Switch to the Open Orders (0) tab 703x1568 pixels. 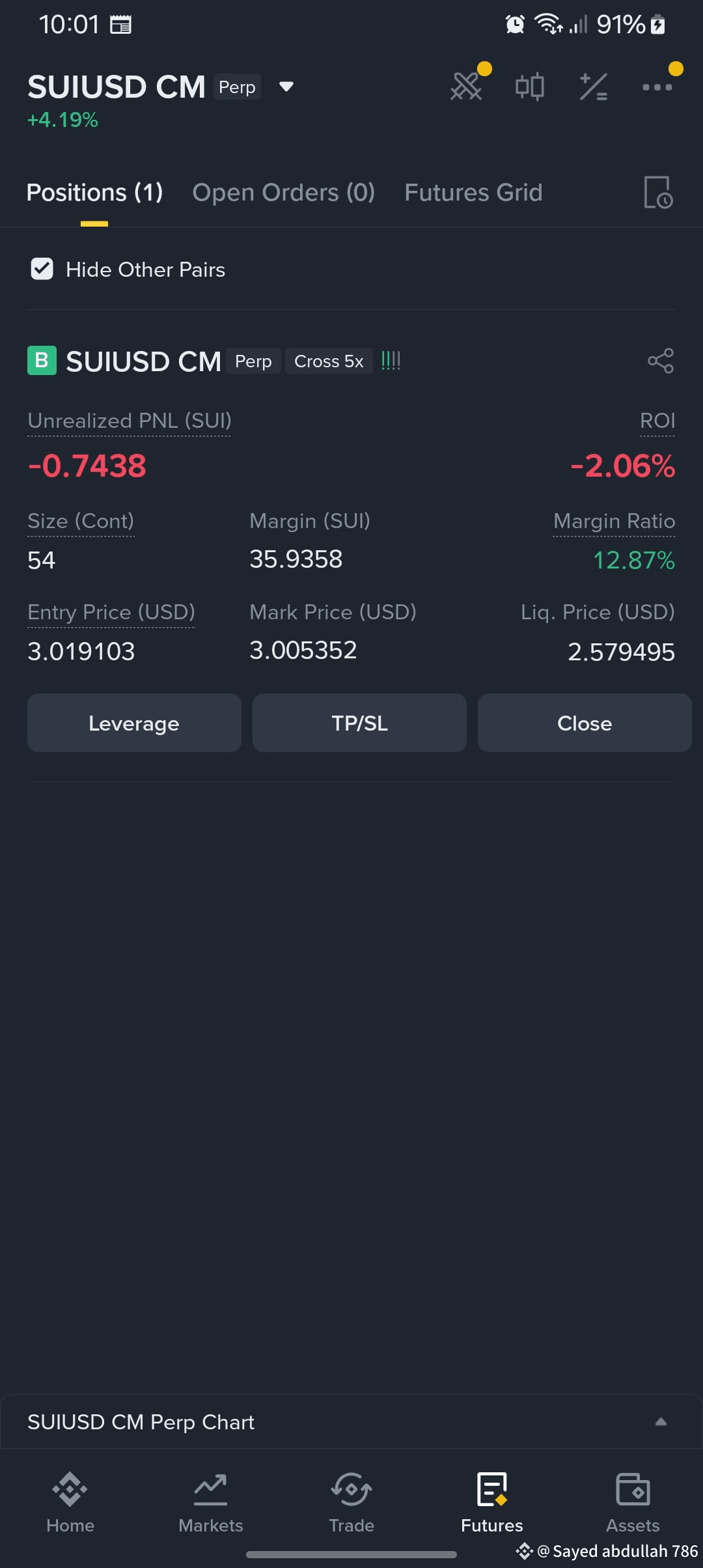coord(284,193)
